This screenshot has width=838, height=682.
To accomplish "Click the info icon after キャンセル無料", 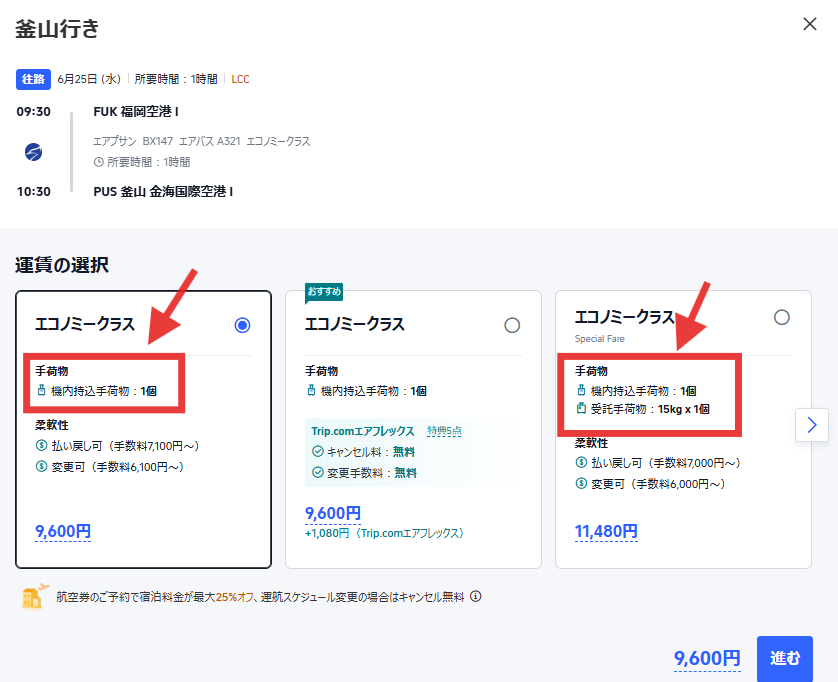I will 476,596.
